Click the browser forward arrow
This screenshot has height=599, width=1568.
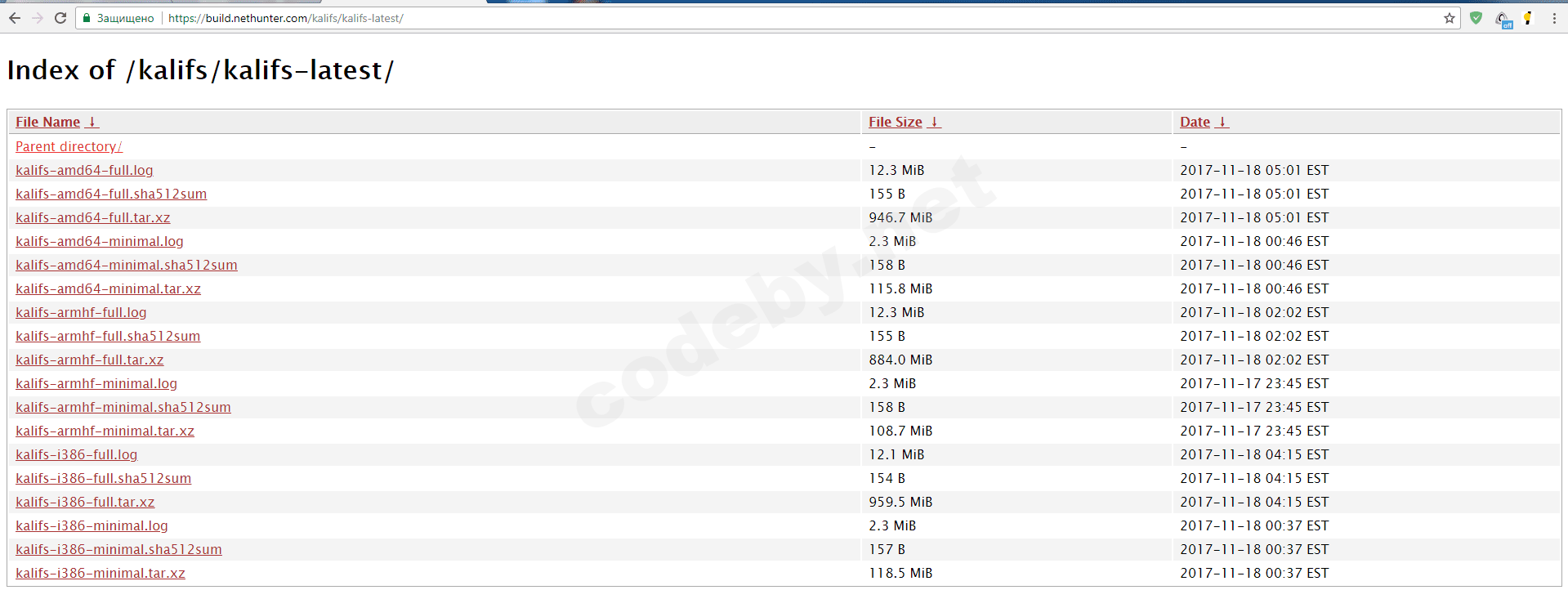(38, 18)
